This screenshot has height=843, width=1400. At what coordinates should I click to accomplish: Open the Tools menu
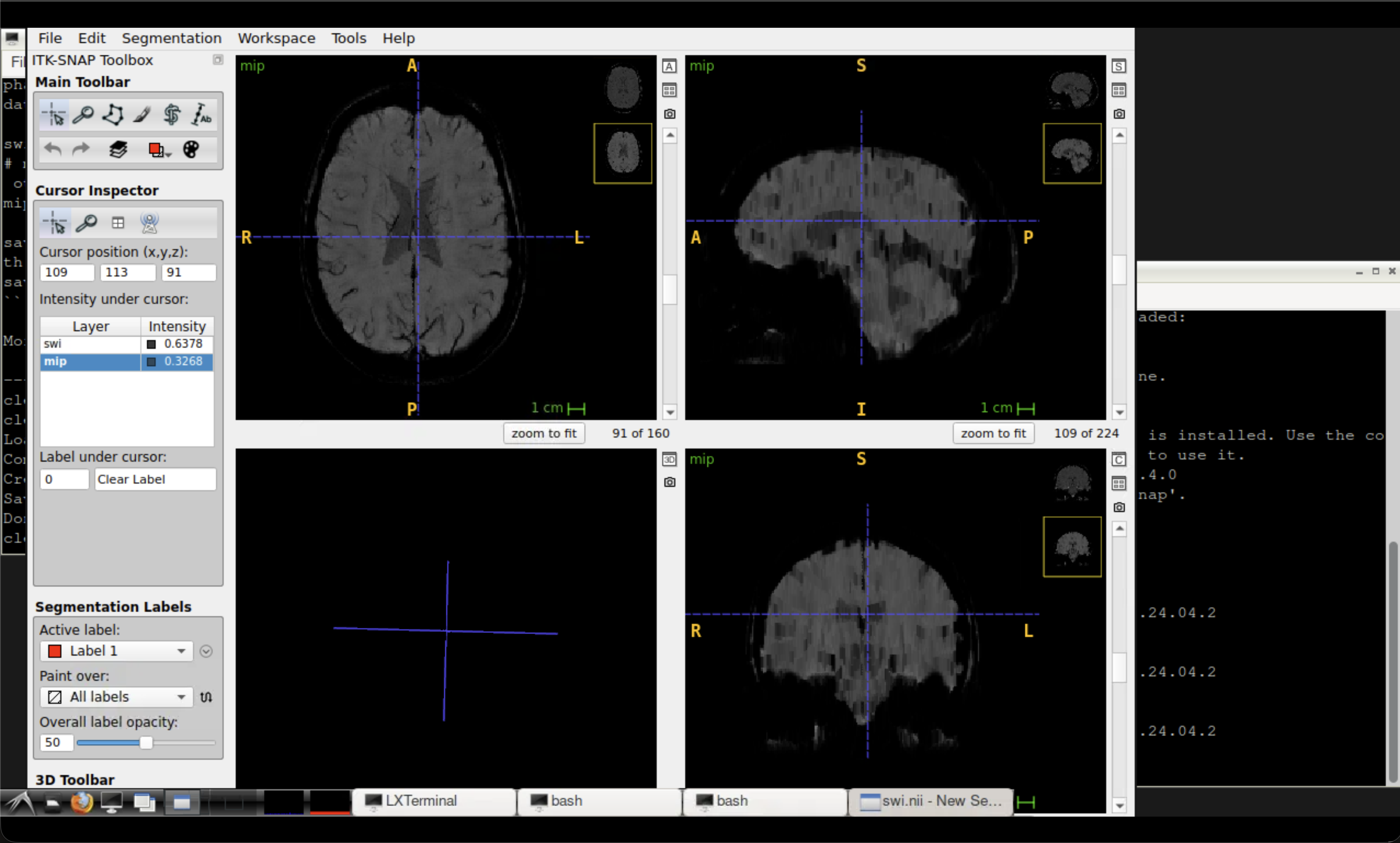pyautogui.click(x=349, y=38)
